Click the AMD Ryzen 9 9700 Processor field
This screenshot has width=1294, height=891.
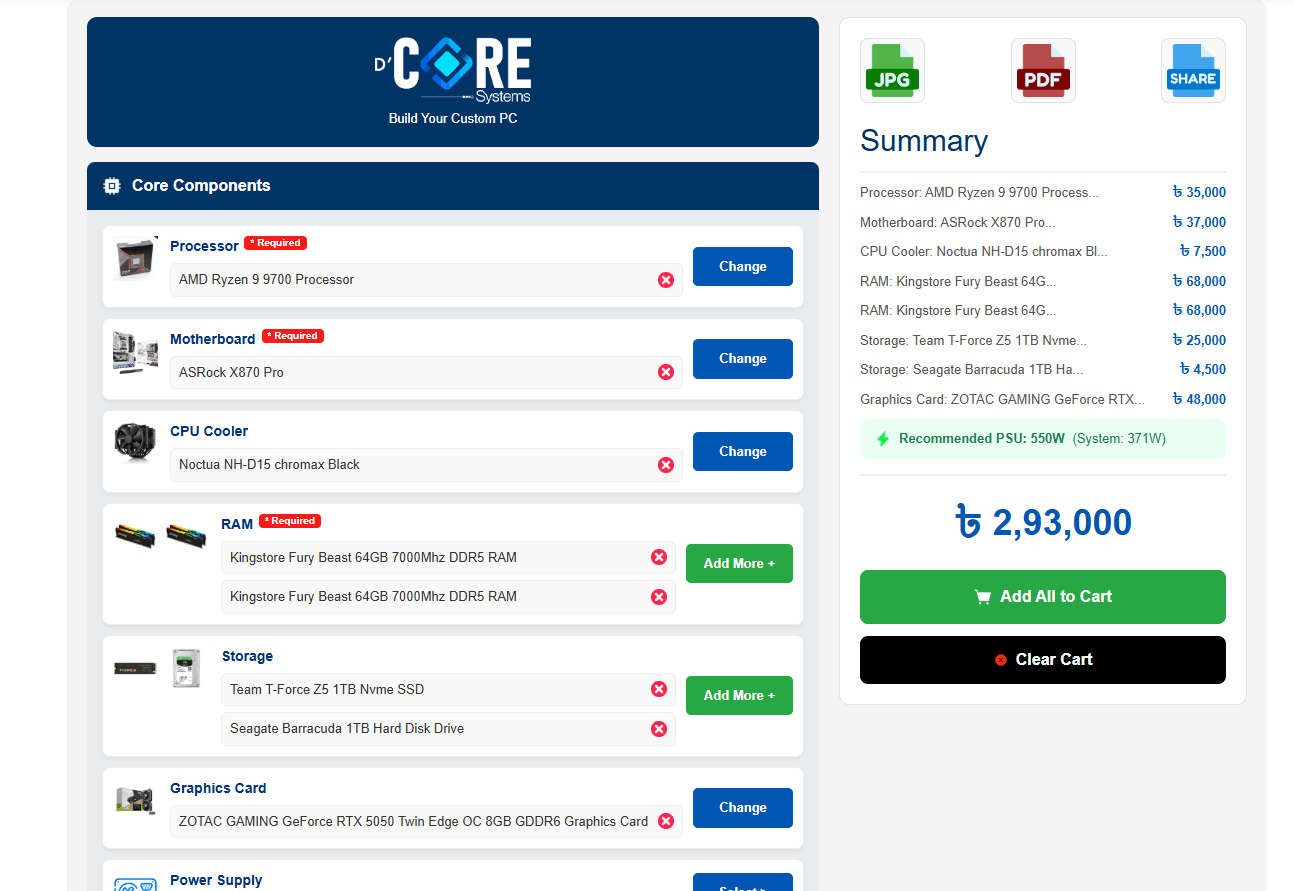[426, 280]
